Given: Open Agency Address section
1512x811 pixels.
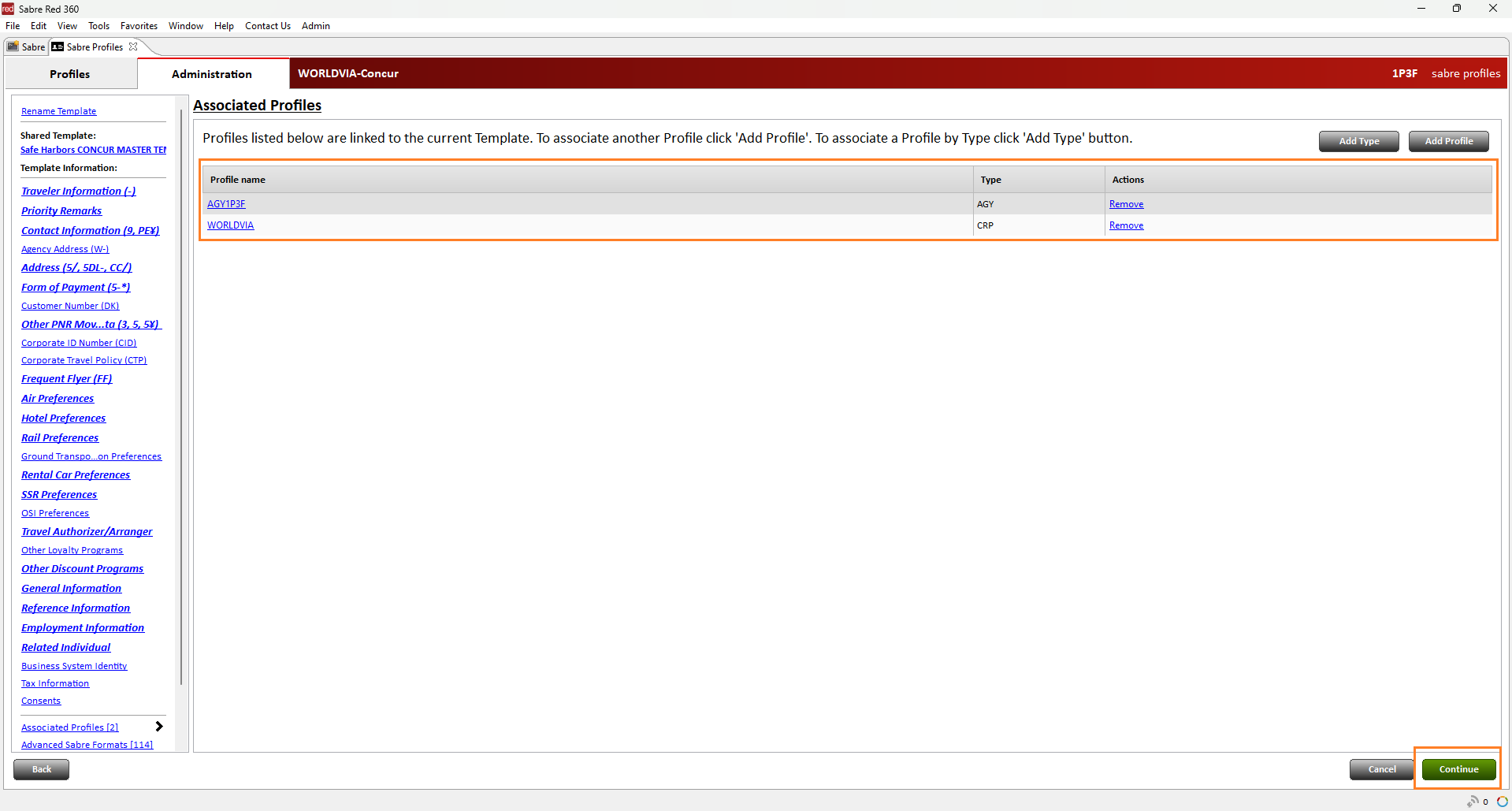Looking at the screenshot, I should pos(65,249).
